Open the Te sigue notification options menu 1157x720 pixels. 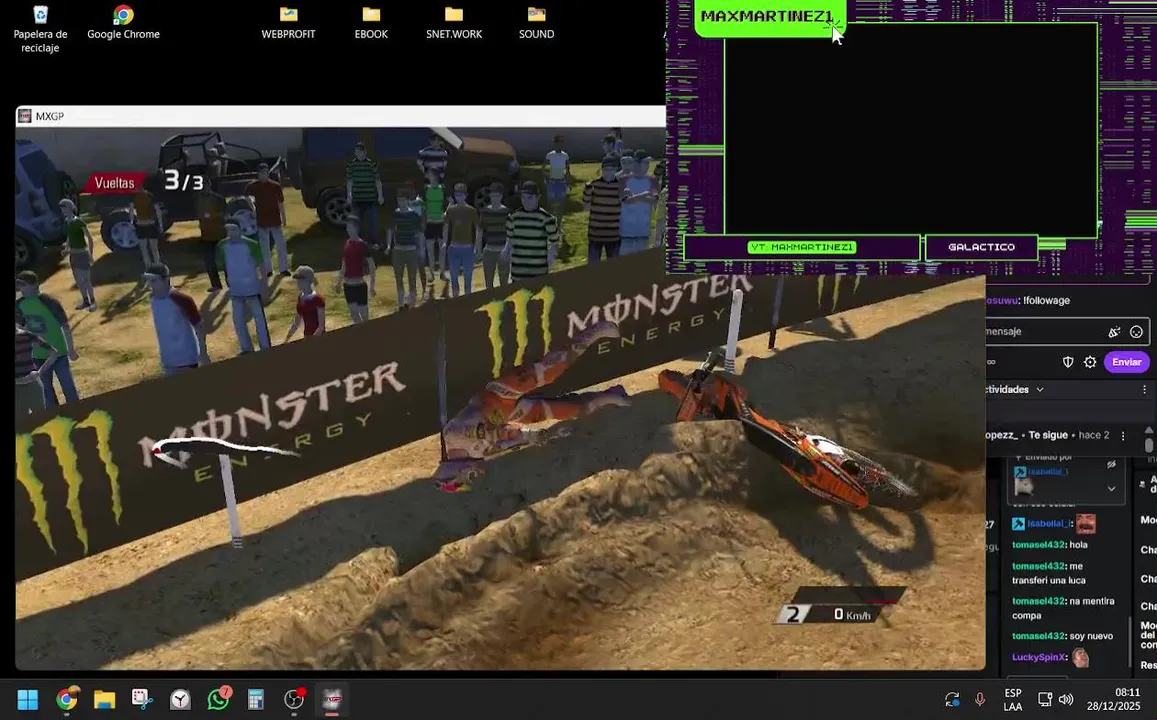point(1123,436)
